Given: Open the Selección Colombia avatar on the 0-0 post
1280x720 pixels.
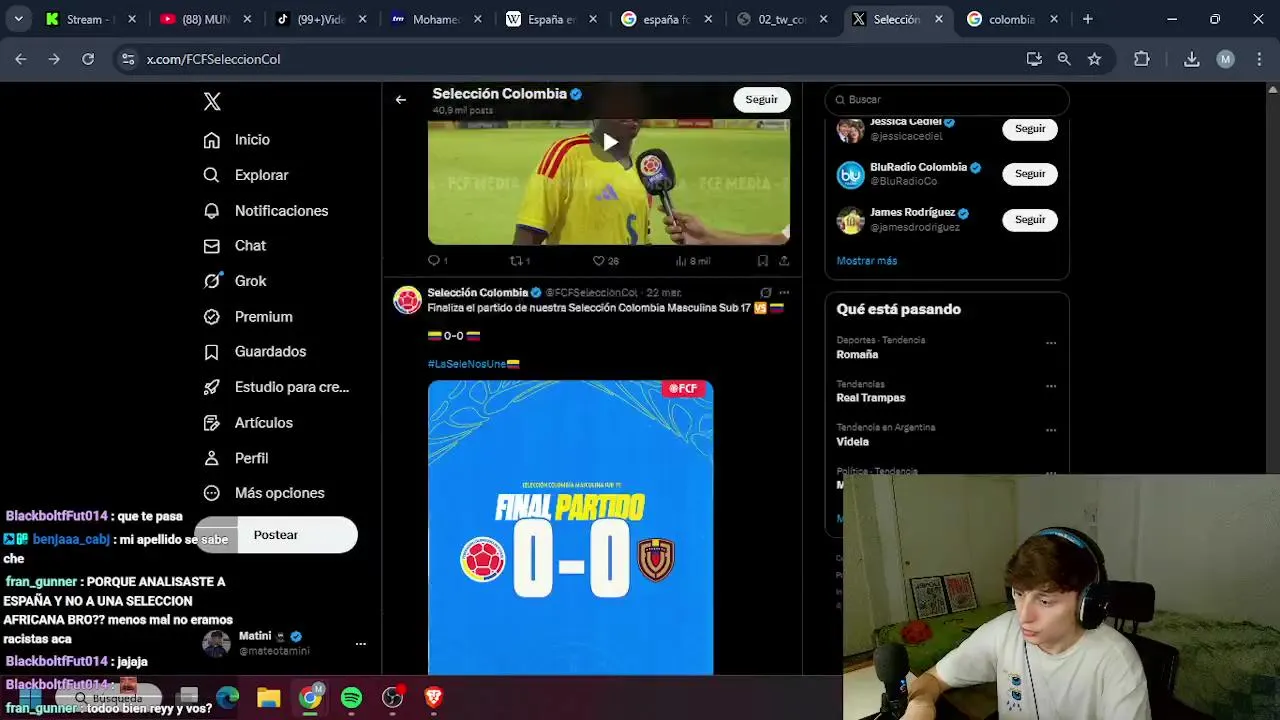Looking at the screenshot, I should 407,300.
